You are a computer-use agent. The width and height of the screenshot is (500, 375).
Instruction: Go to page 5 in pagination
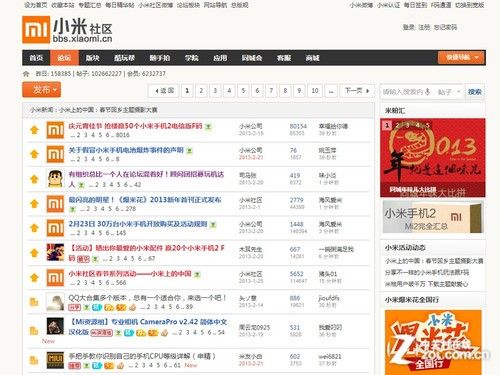point(243,91)
